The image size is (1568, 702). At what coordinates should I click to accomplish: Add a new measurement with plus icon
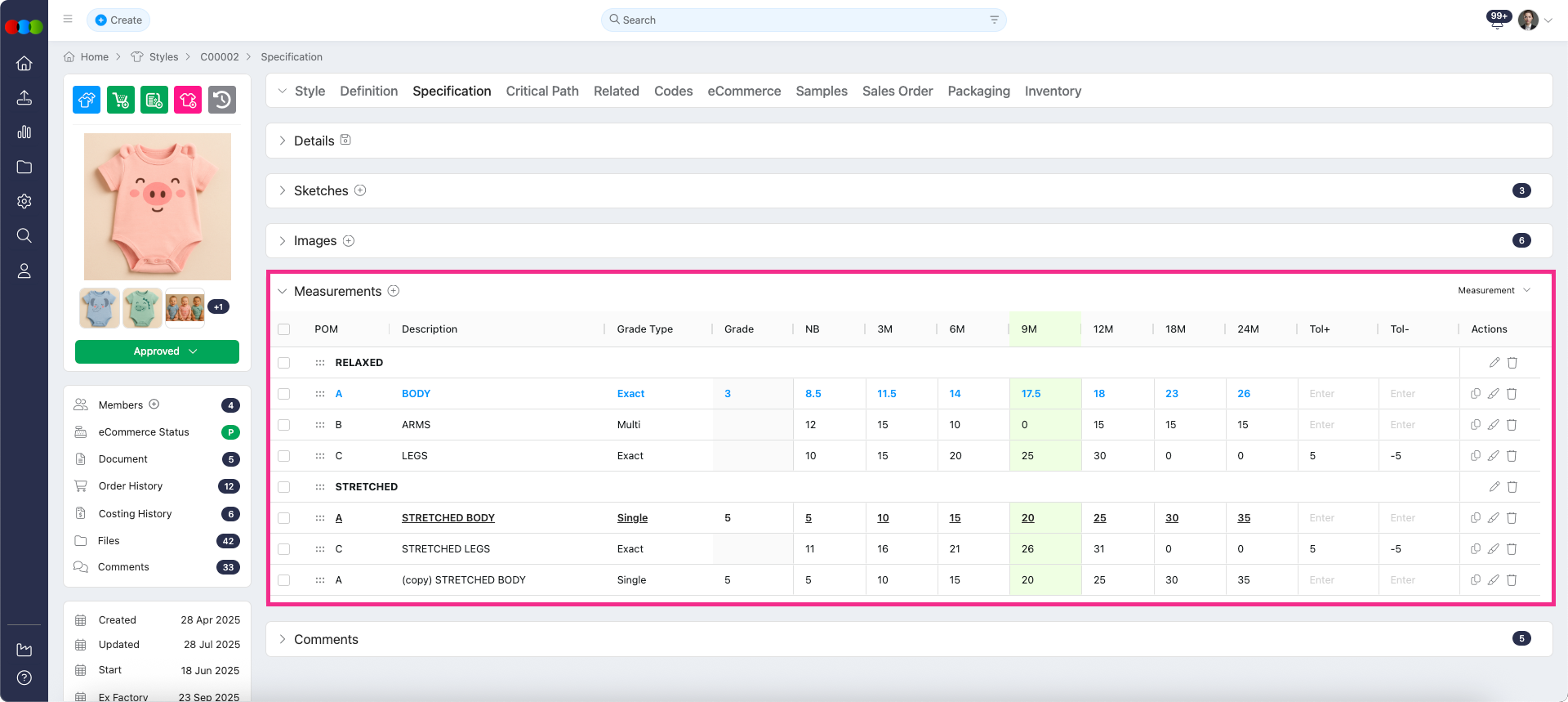point(394,291)
